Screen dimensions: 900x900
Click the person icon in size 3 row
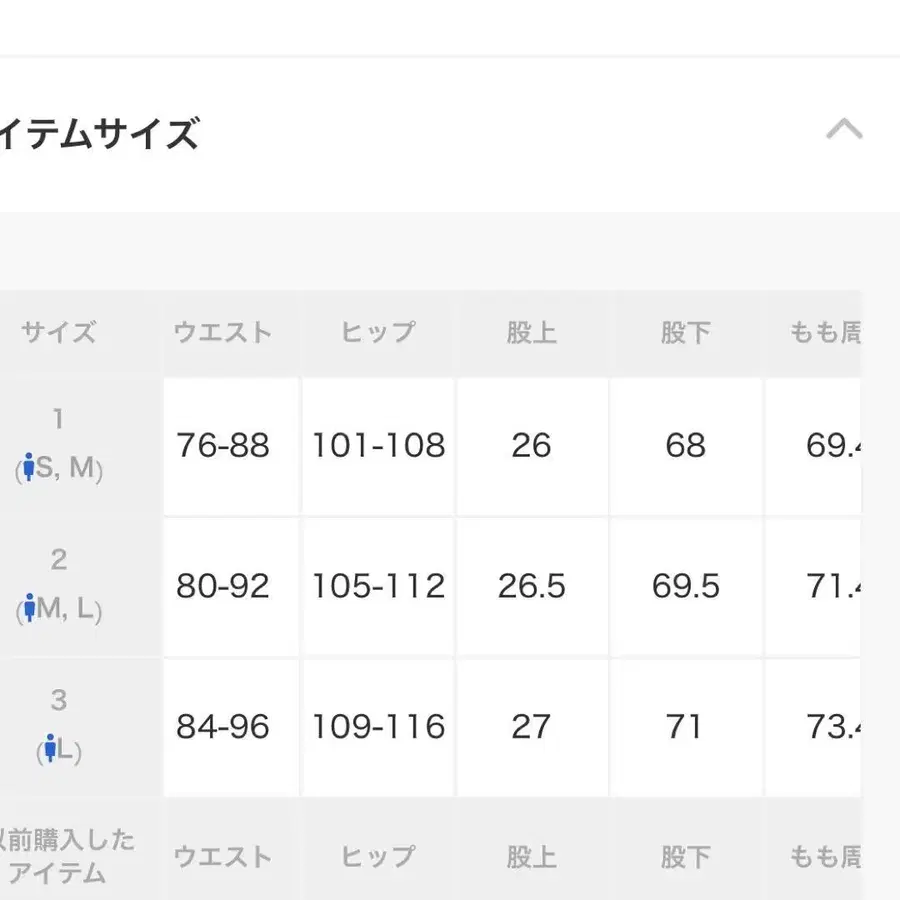pyautogui.click(x=51, y=748)
